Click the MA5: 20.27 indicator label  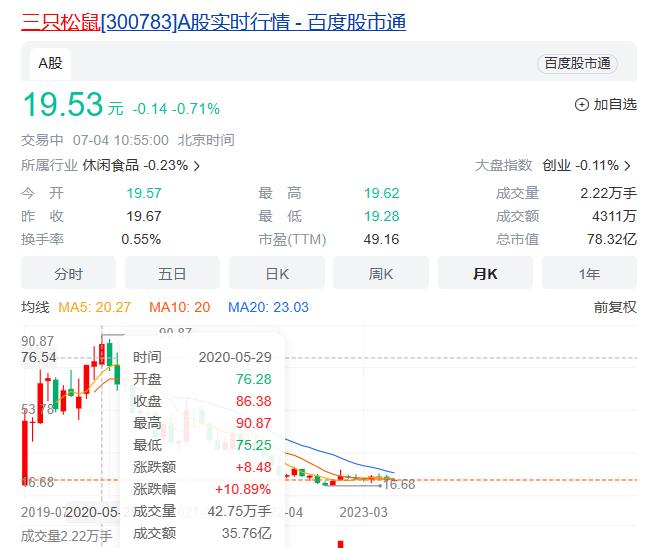95,307
